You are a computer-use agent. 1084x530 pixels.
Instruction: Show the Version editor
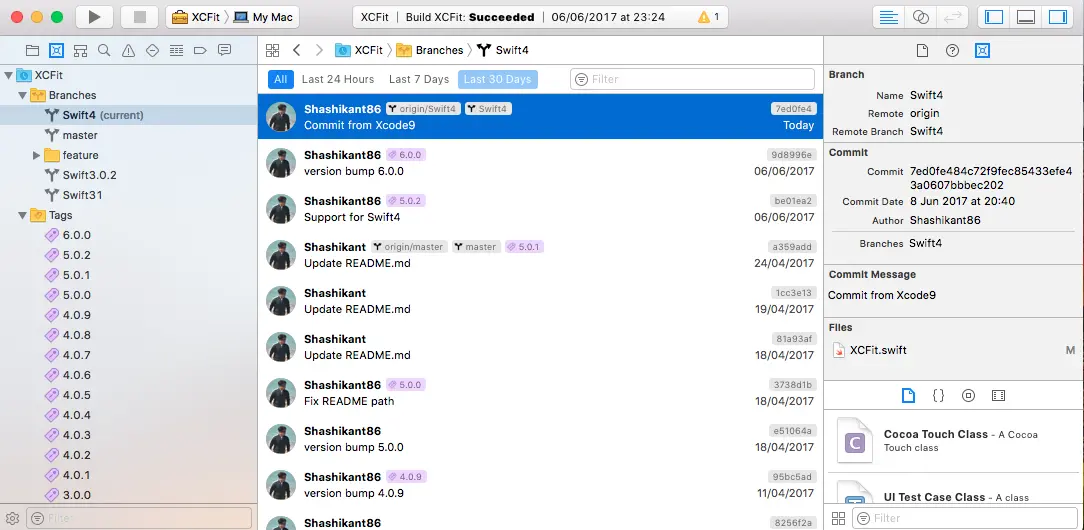(x=952, y=17)
